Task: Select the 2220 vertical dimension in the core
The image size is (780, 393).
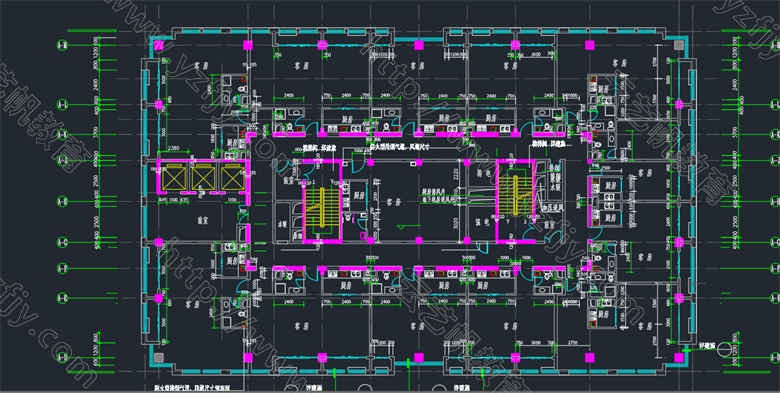Action: [455, 174]
